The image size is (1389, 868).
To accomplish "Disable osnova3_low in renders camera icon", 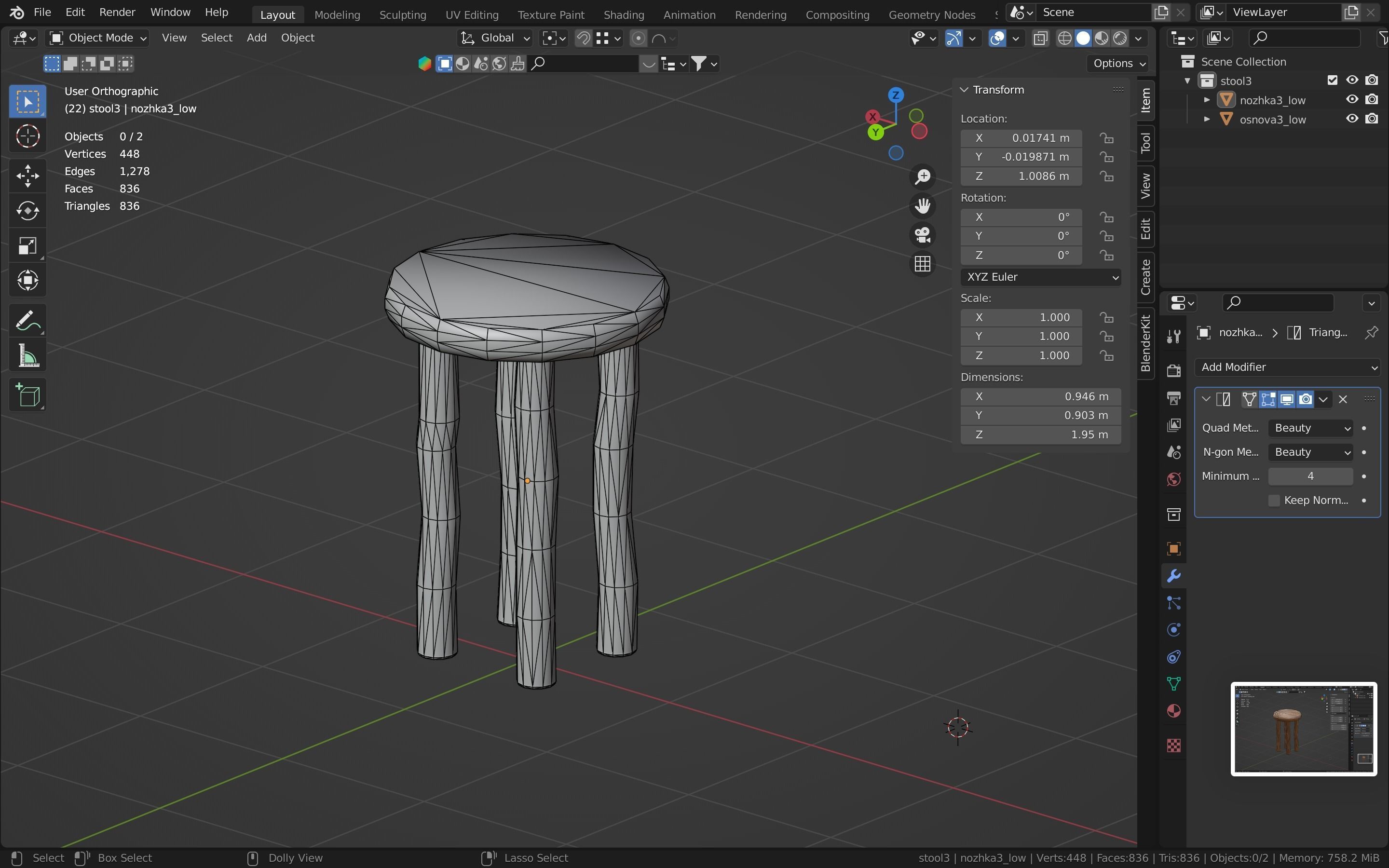I will [x=1372, y=119].
